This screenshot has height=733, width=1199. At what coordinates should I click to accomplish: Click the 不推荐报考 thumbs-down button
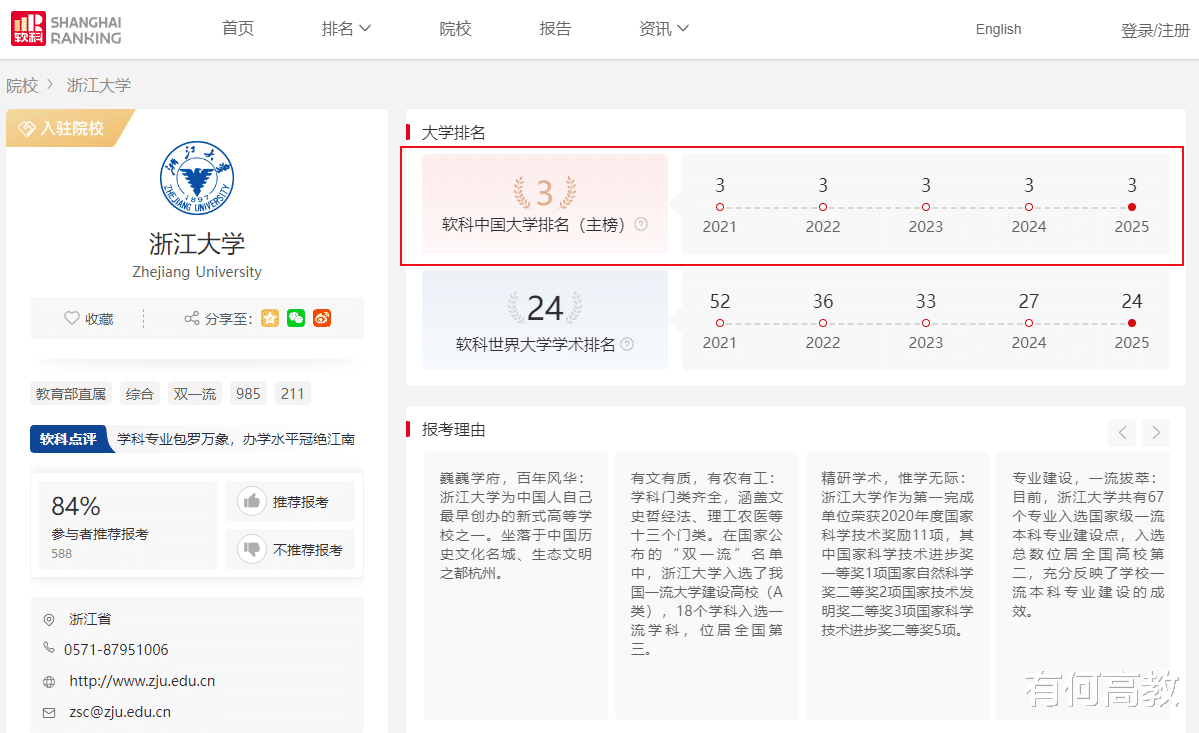pos(290,550)
